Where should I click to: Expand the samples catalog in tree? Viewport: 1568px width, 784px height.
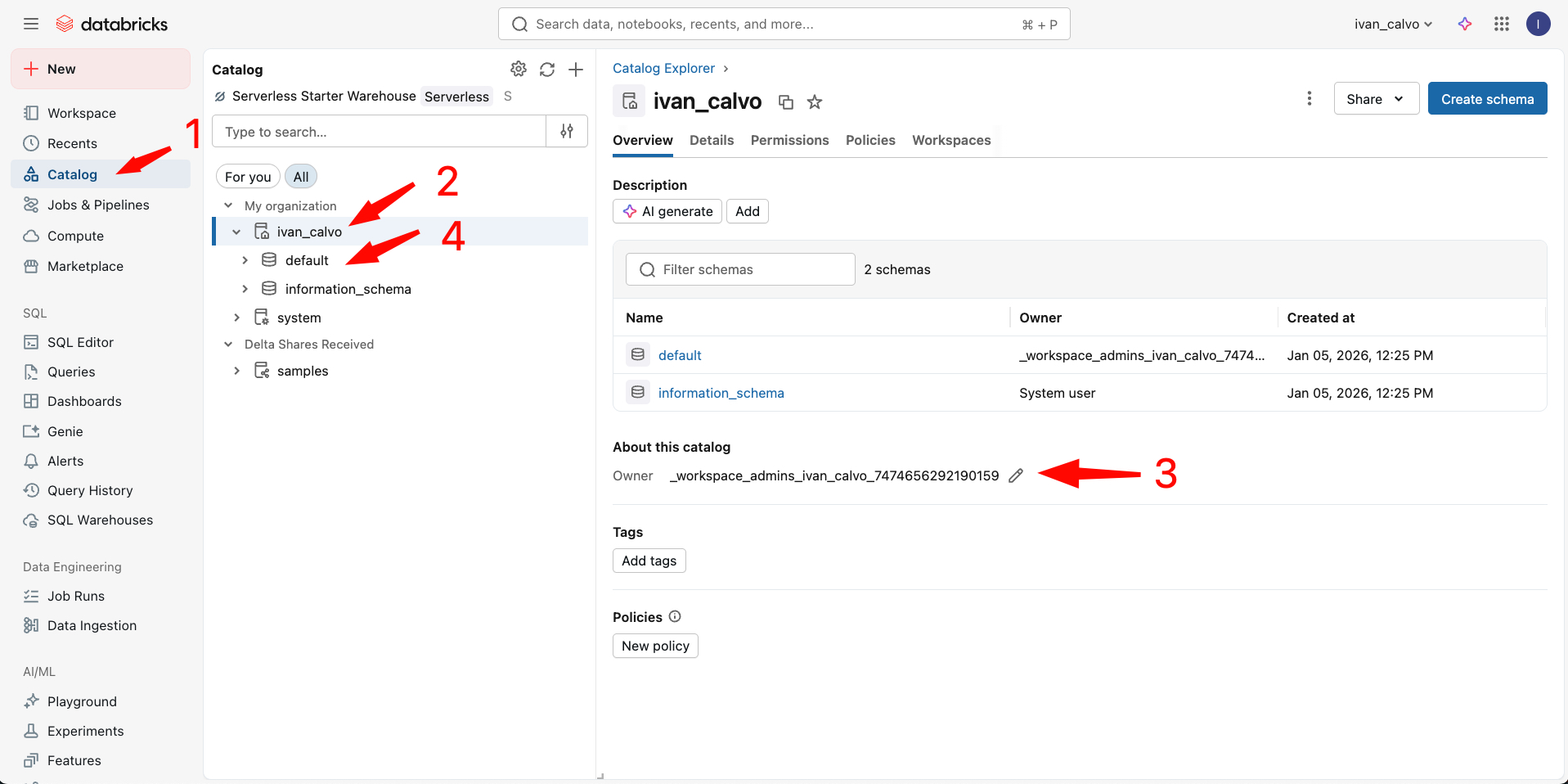(236, 371)
